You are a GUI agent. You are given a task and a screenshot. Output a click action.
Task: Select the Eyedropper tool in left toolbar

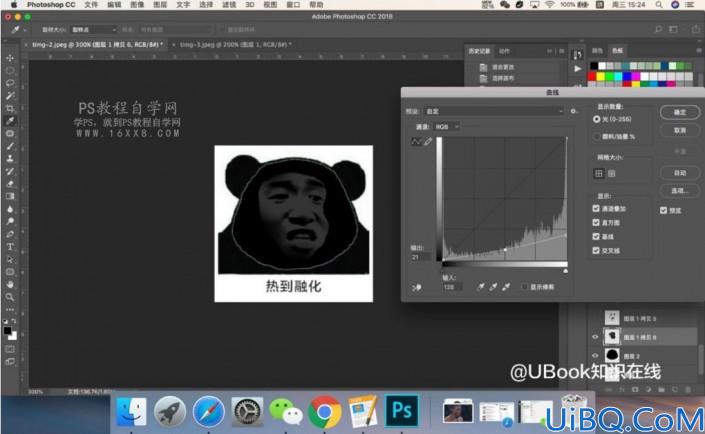click(10, 121)
